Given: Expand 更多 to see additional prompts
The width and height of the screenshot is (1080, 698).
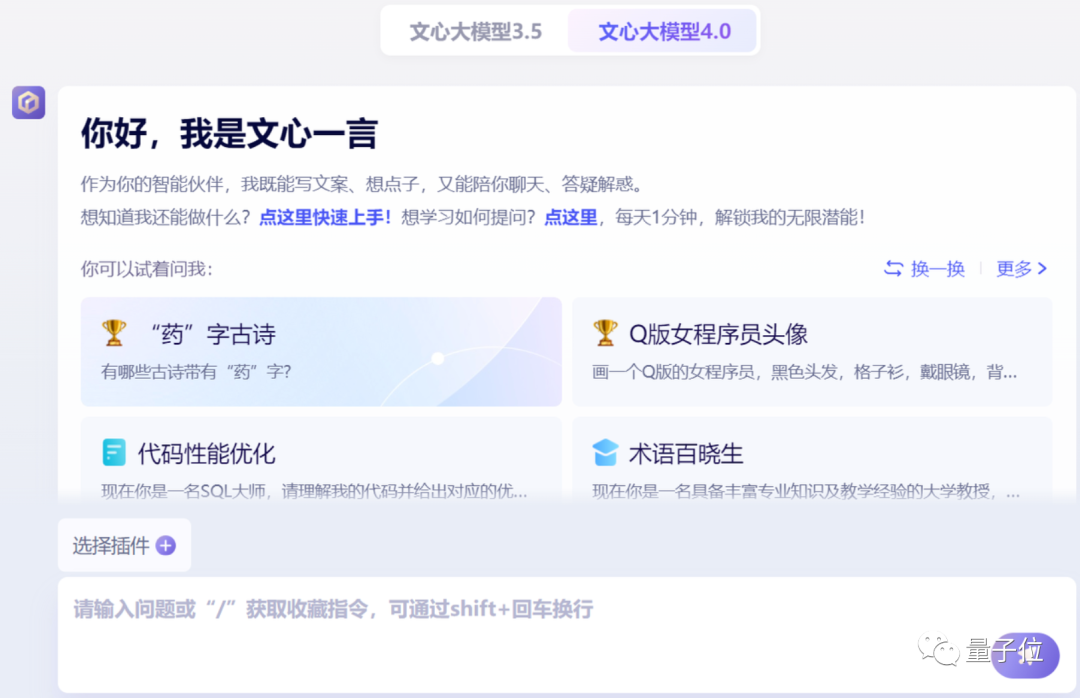Looking at the screenshot, I should [1013, 268].
